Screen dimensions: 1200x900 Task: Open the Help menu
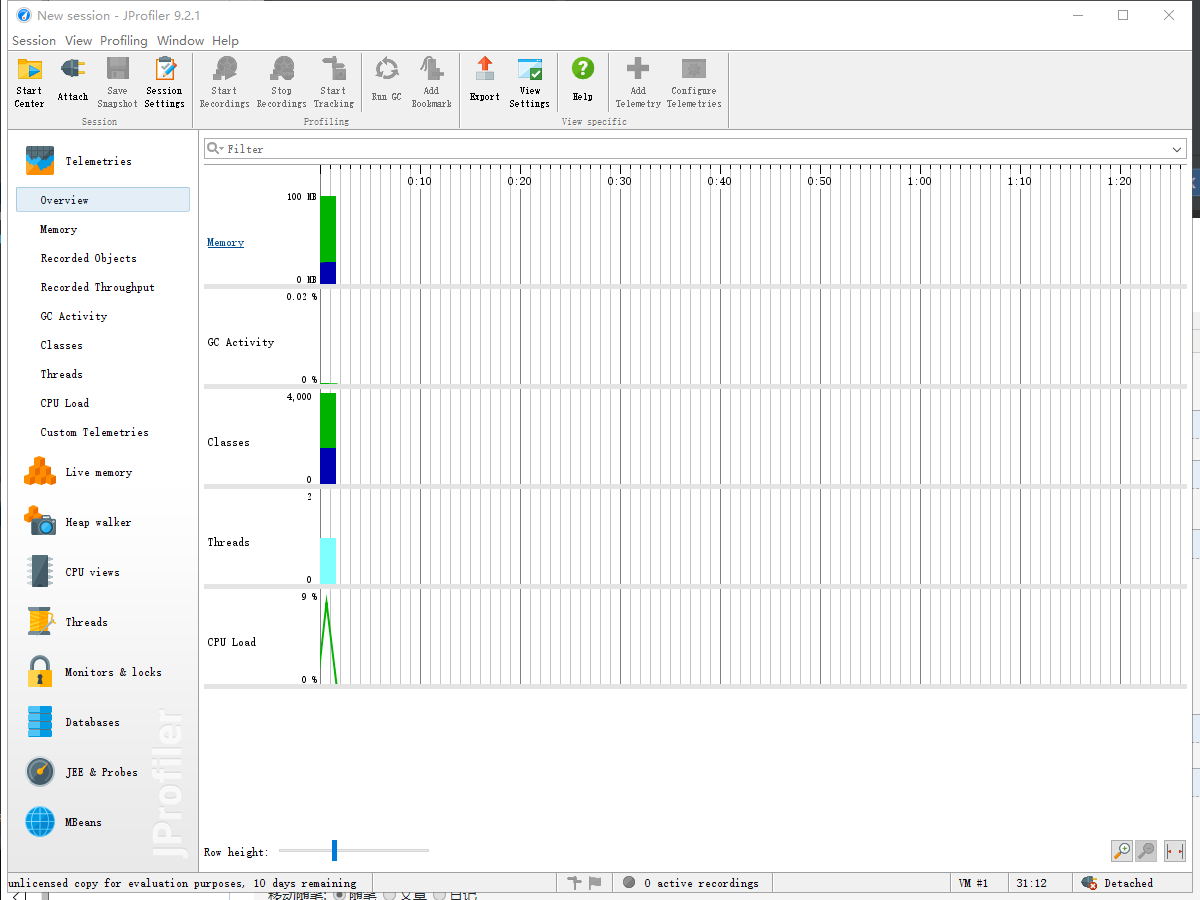(x=225, y=41)
